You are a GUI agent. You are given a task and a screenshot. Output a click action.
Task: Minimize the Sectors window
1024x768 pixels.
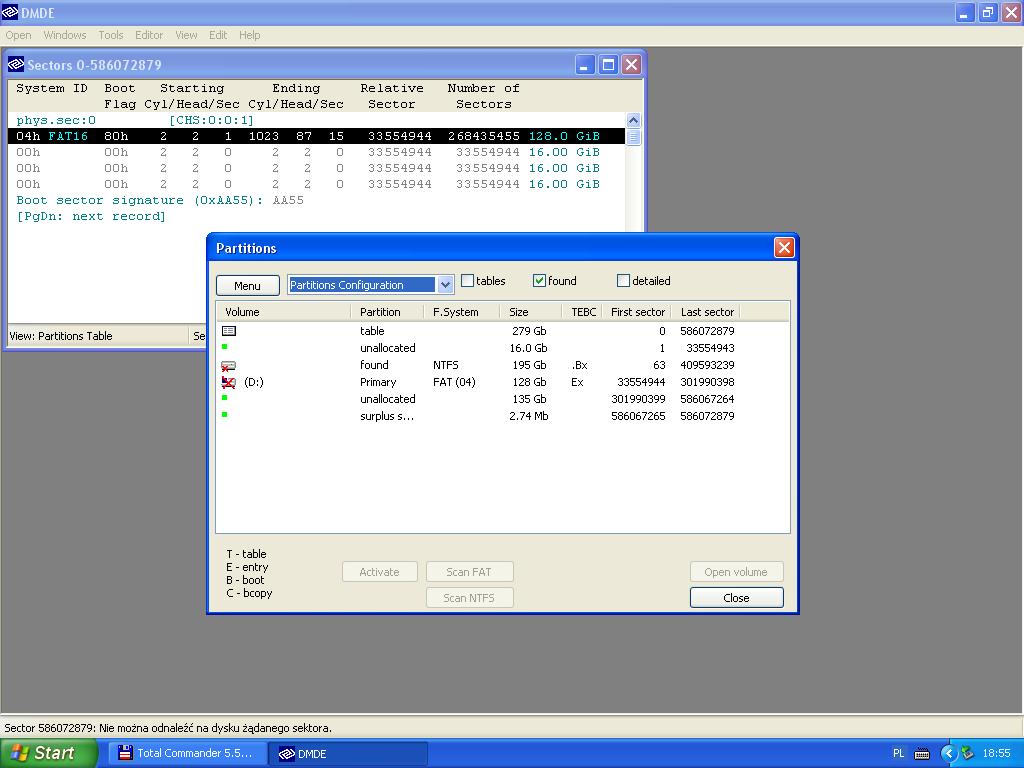[x=585, y=65]
